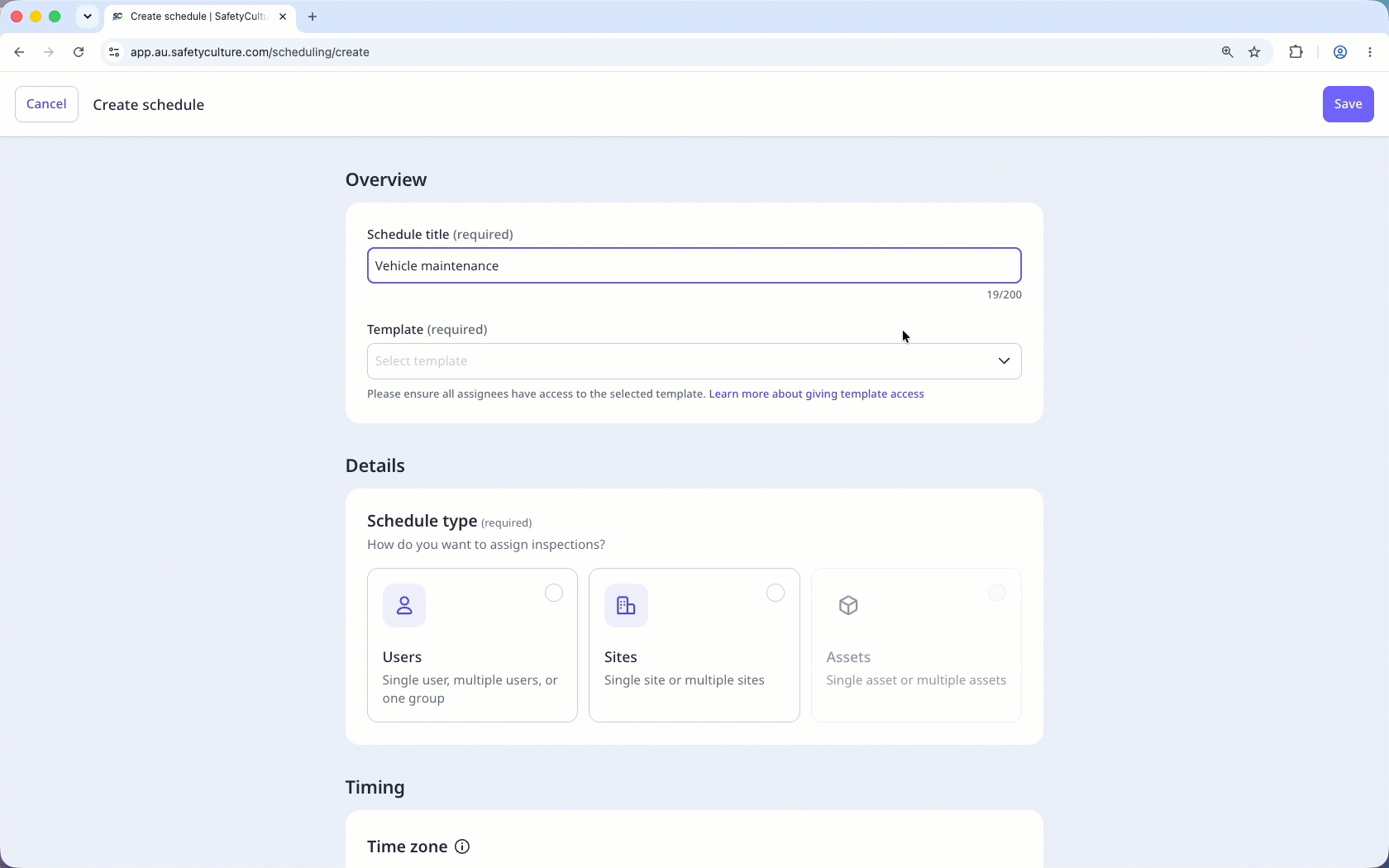This screenshot has width=1389, height=868.
Task: Open the Chrome profile icon
Action: tap(1340, 52)
